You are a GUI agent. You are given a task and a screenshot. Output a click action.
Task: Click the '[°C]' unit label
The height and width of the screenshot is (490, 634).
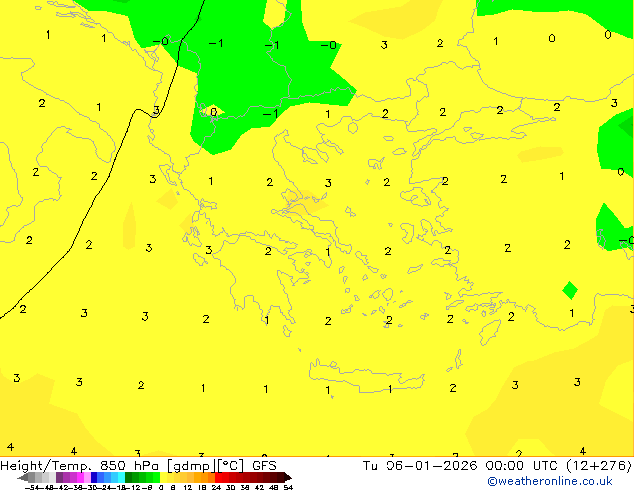[231, 466]
